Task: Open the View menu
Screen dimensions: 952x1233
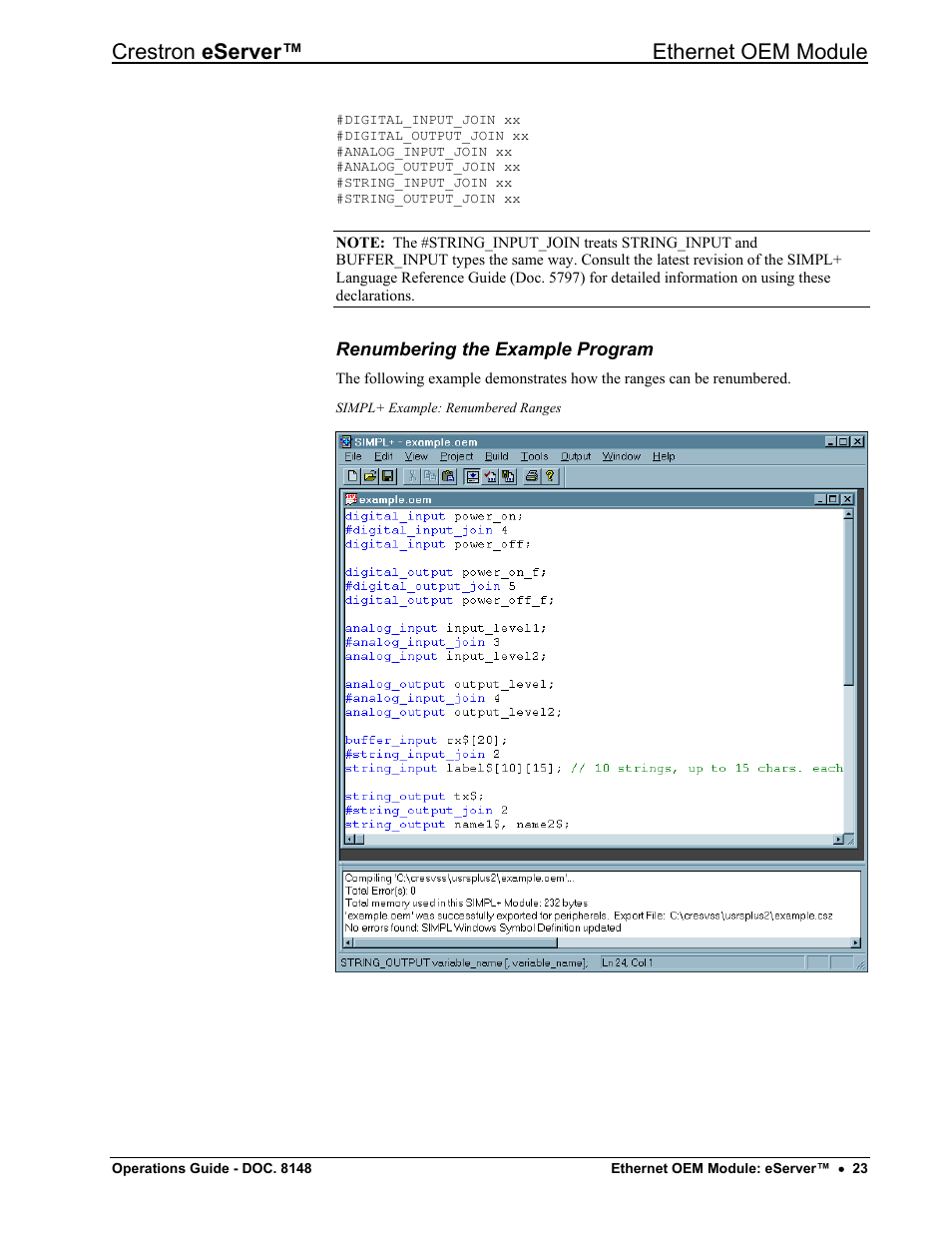Action: point(416,456)
